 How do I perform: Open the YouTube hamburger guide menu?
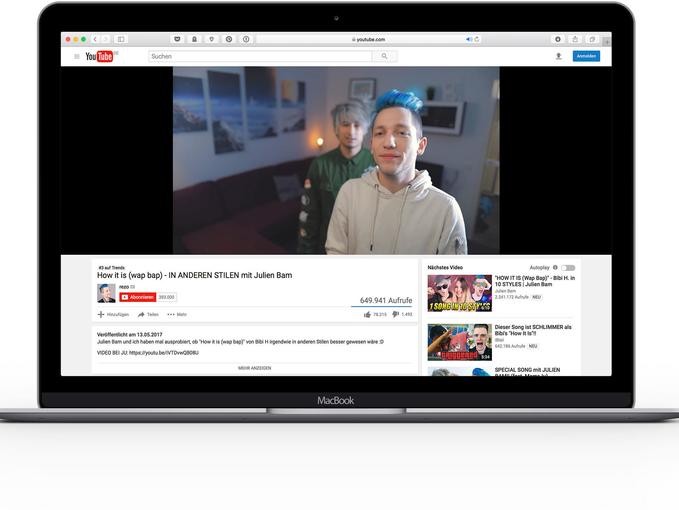[x=77, y=56]
